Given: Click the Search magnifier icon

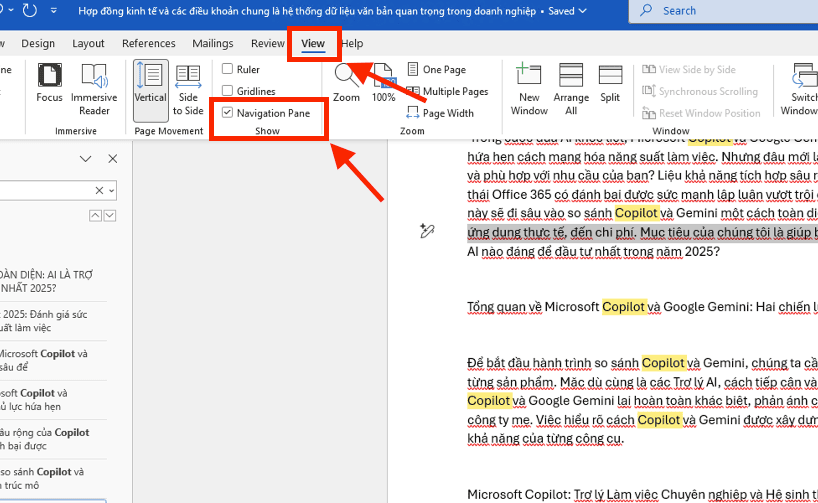Looking at the screenshot, I should click(x=646, y=10).
